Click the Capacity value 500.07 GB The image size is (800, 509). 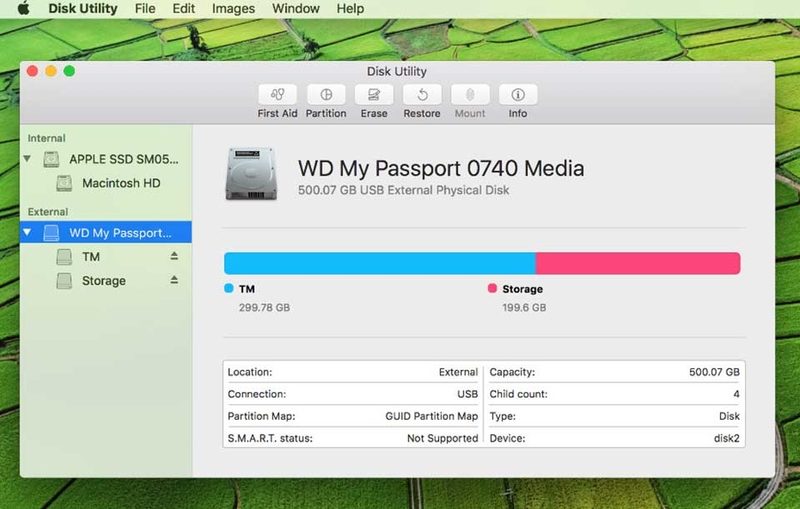[714, 372]
